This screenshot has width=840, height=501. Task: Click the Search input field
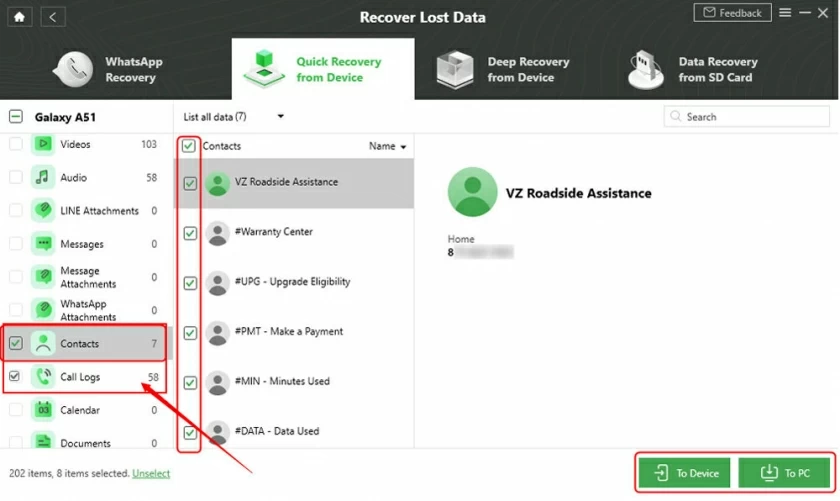(748, 117)
